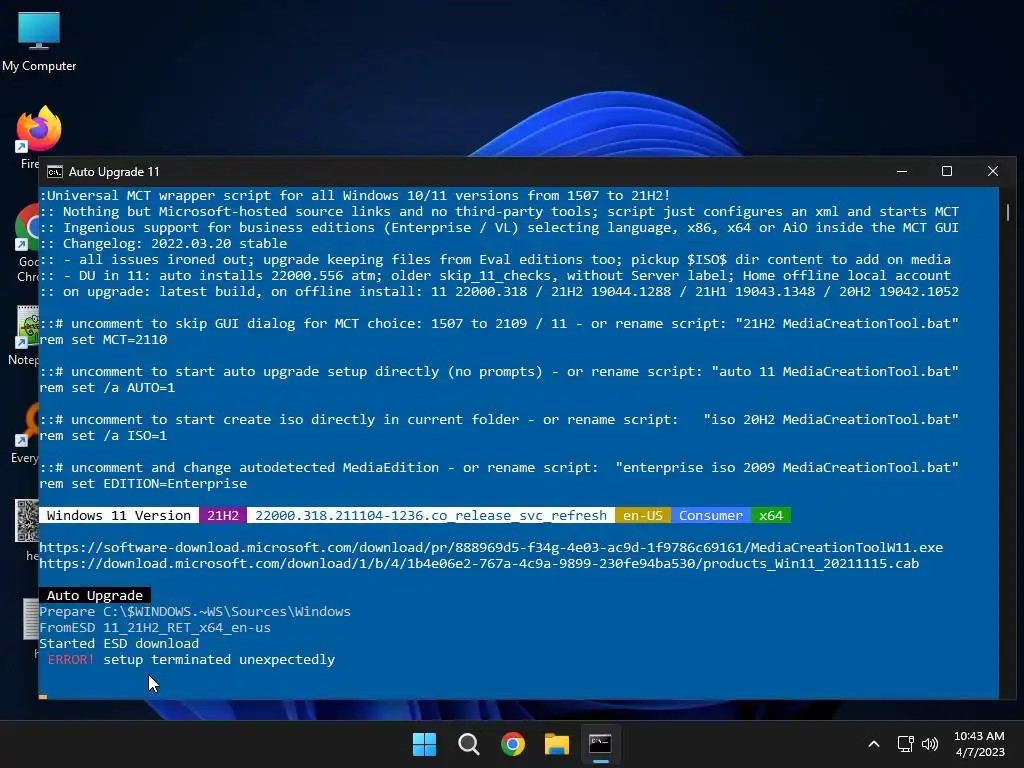Open the Windows Start menu
Screen dimensions: 1024x768
pos(424,744)
